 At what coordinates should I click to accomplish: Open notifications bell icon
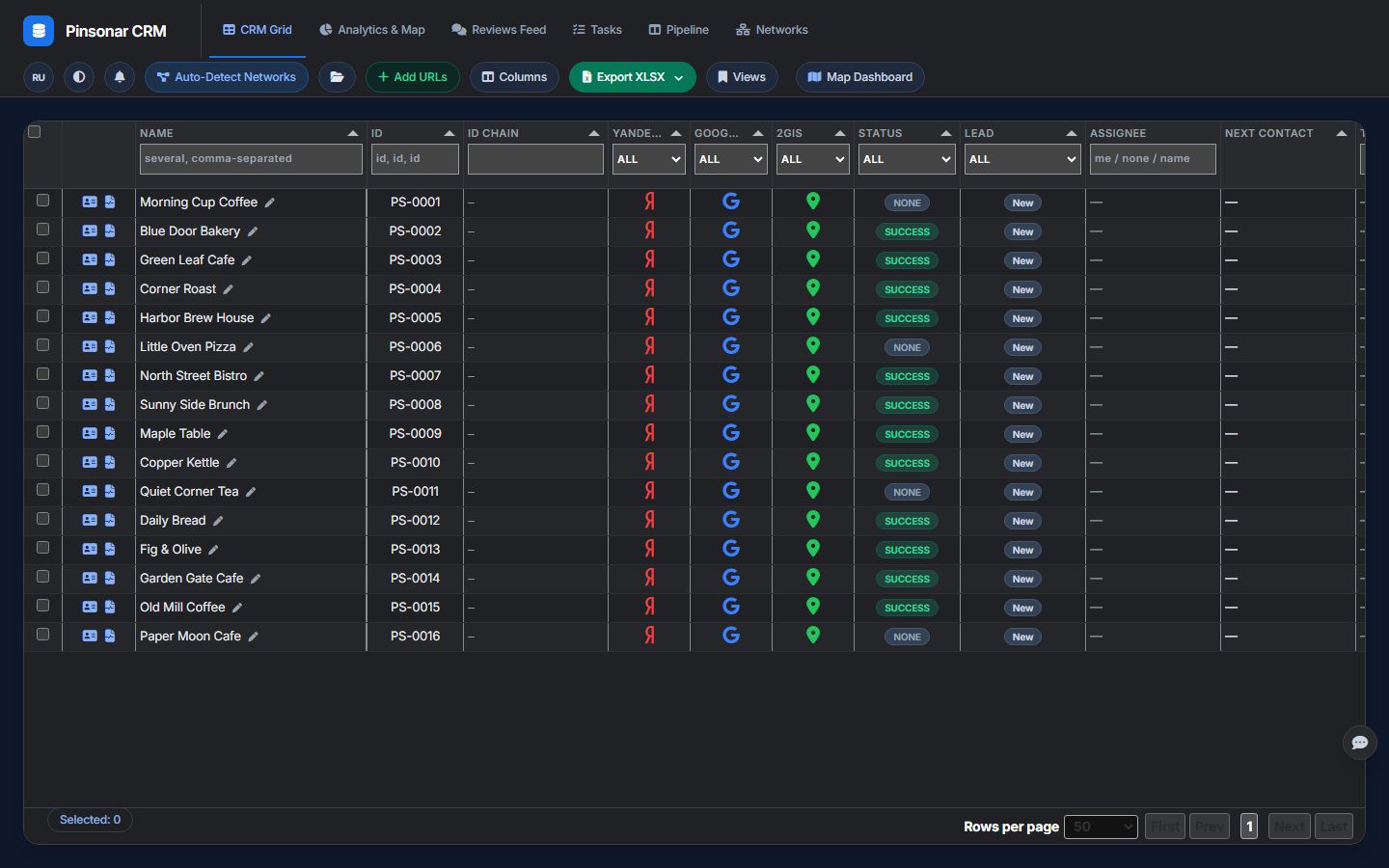coord(120,77)
